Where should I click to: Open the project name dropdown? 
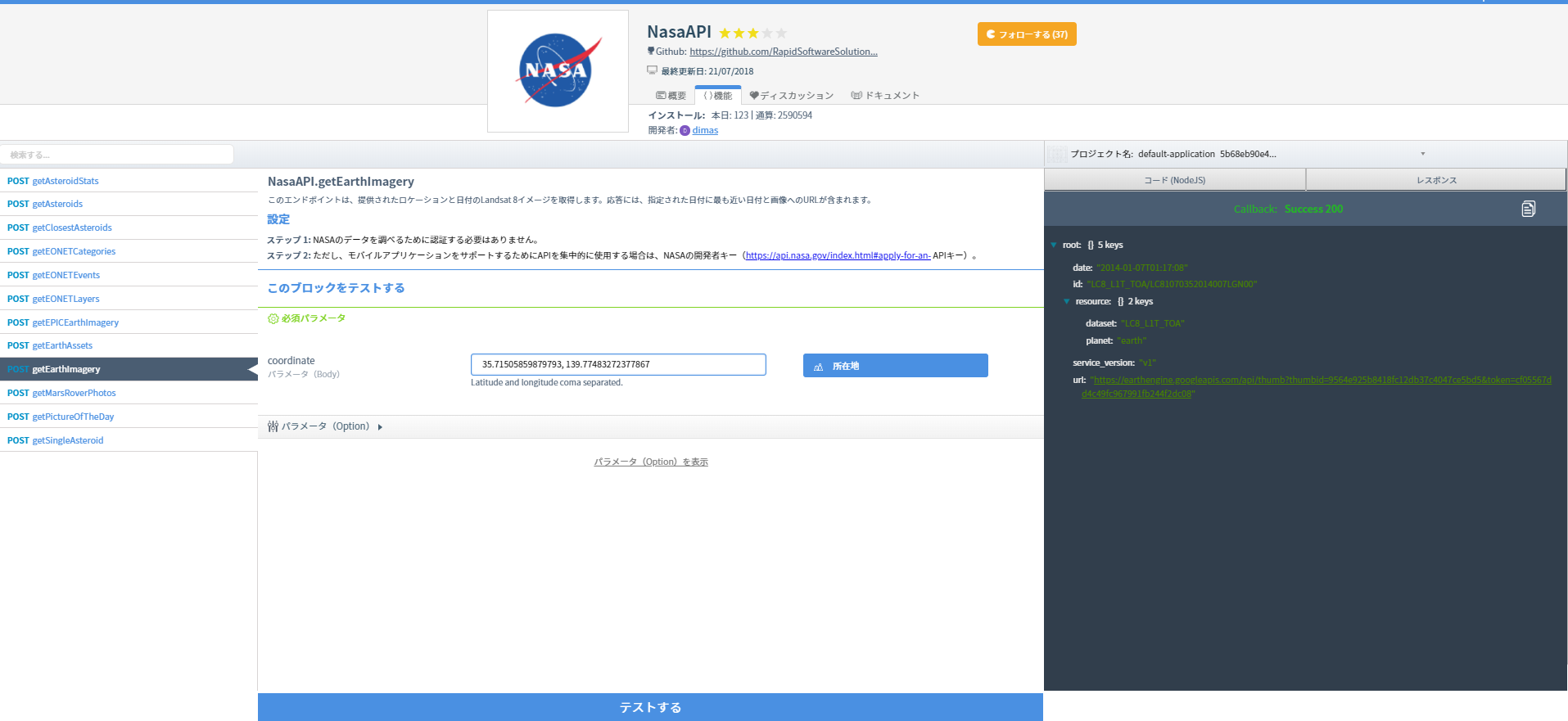pos(1422,154)
